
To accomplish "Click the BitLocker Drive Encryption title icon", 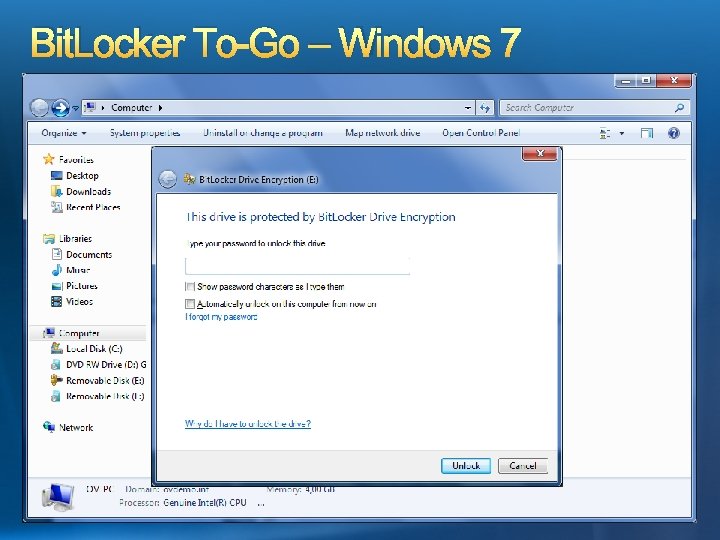I will 190,179.
